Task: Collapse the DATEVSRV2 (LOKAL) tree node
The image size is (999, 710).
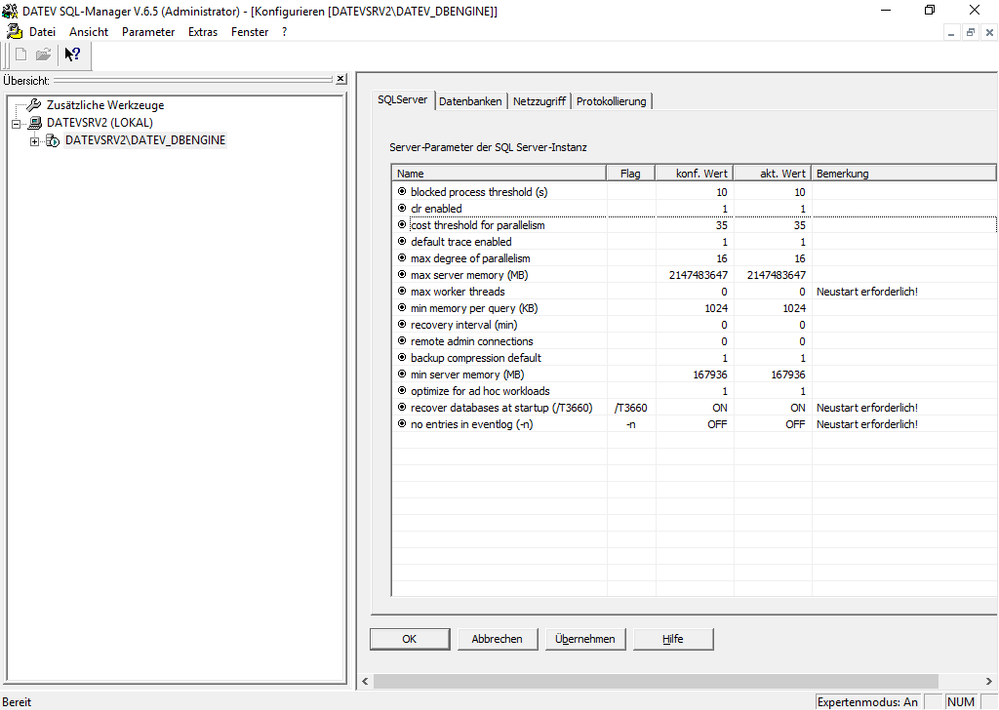Action: (x=17, y=124)
